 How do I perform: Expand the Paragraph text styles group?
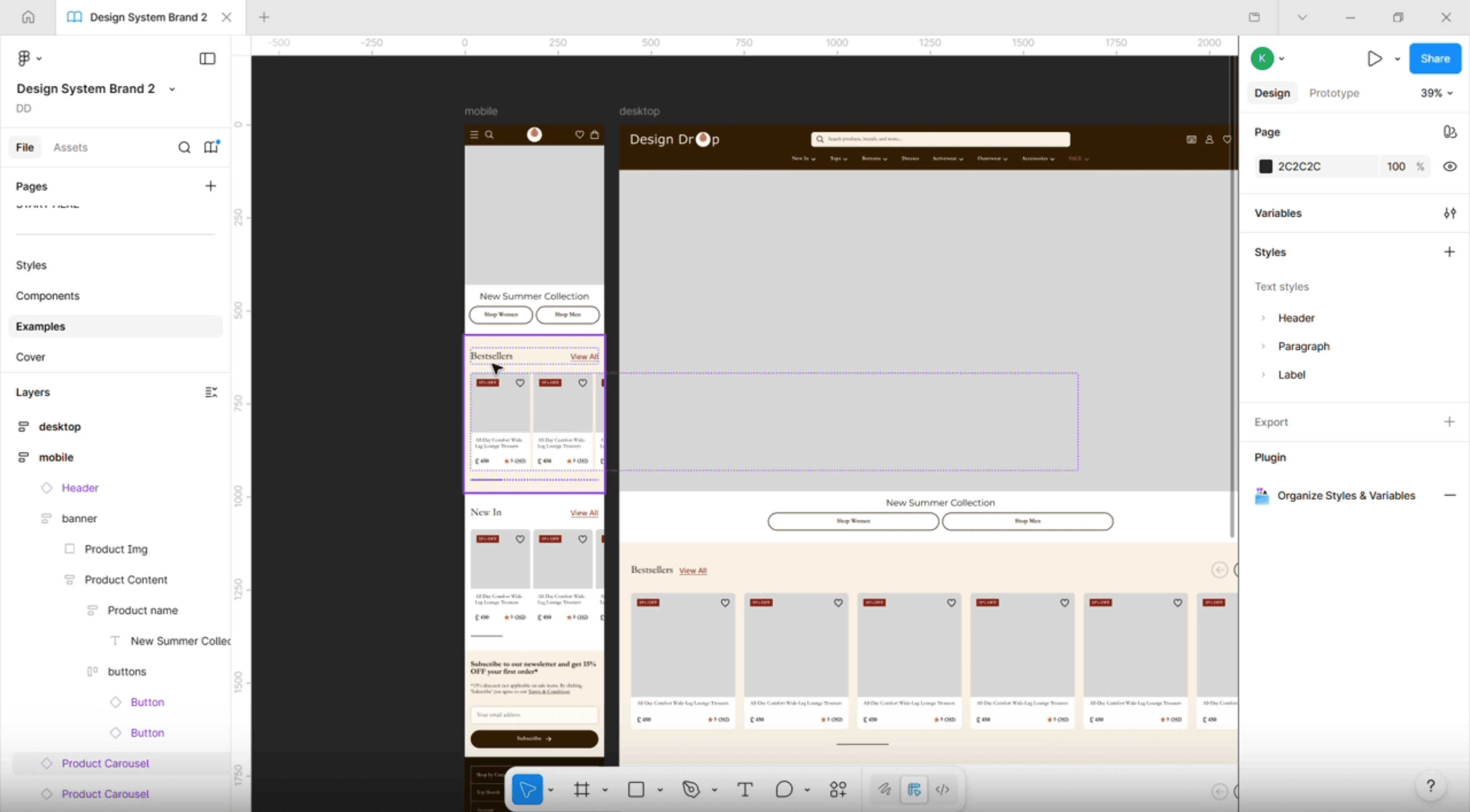click(x=1263, y=347)
